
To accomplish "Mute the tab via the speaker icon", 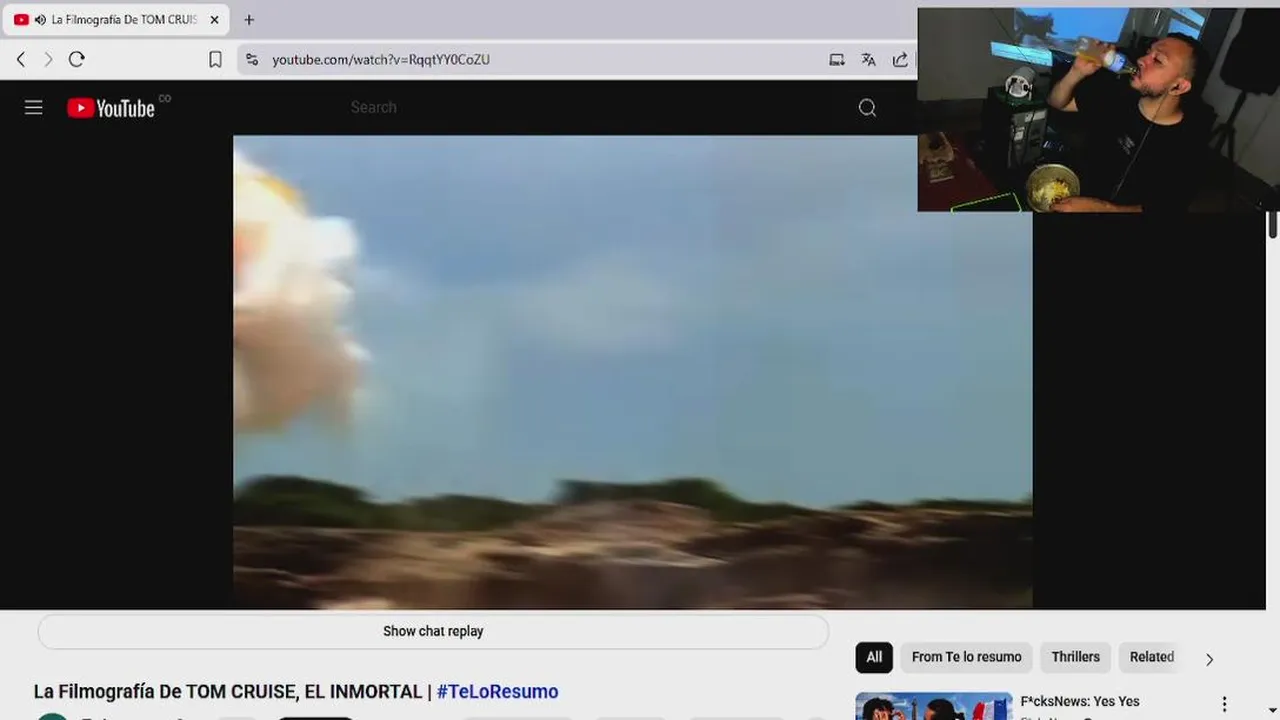I will click(x=40, y=20).
